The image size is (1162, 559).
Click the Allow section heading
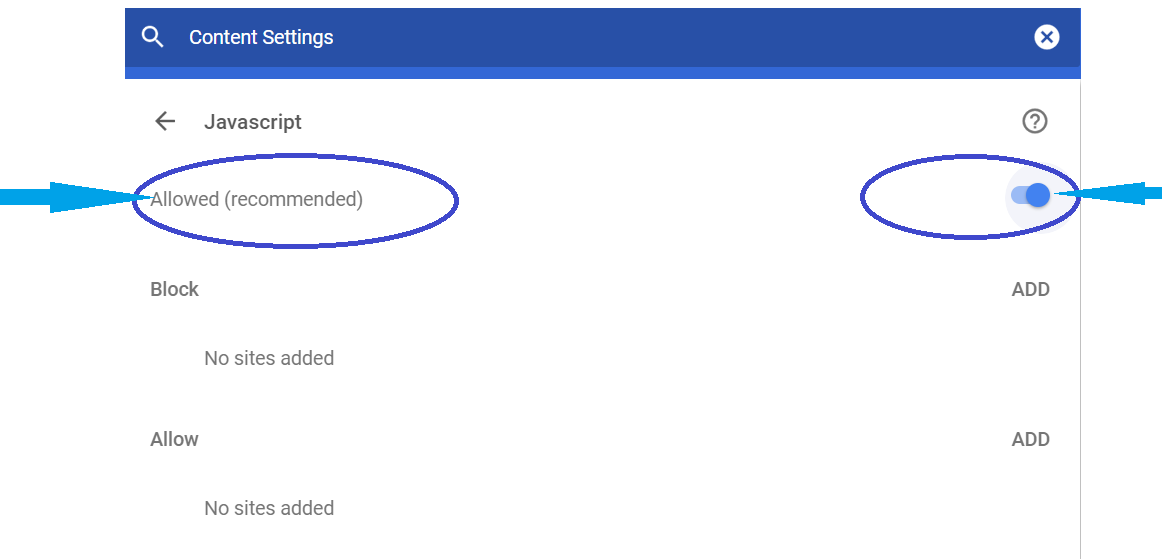(174, 439)
